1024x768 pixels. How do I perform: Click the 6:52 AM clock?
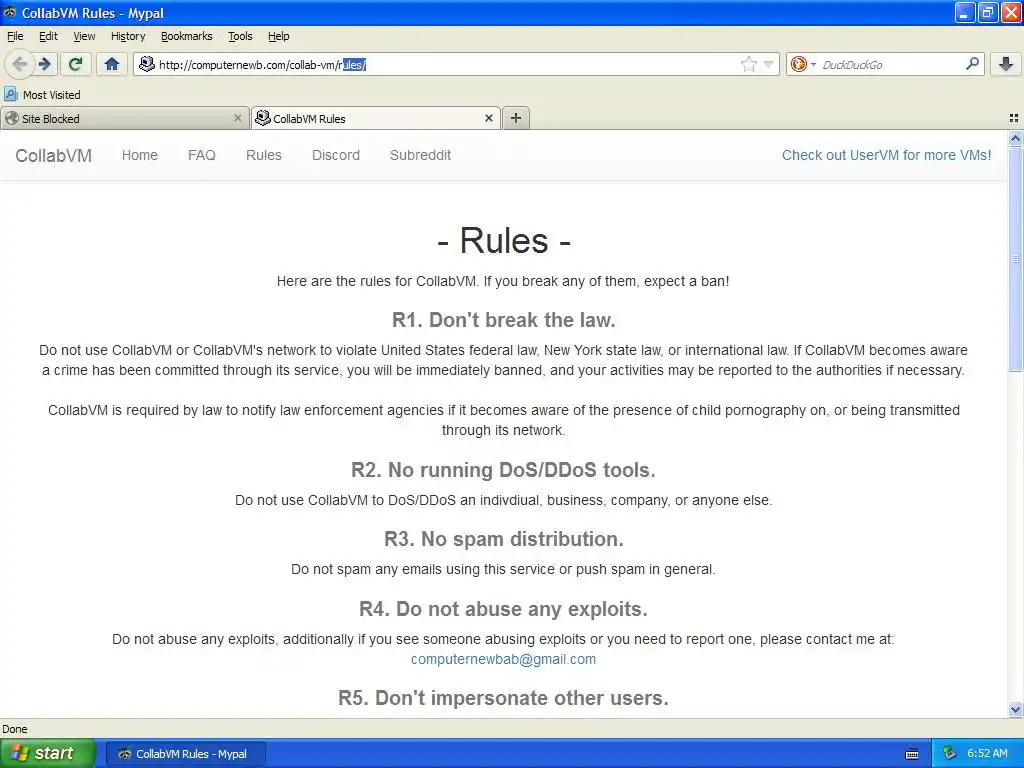[987, 754]
